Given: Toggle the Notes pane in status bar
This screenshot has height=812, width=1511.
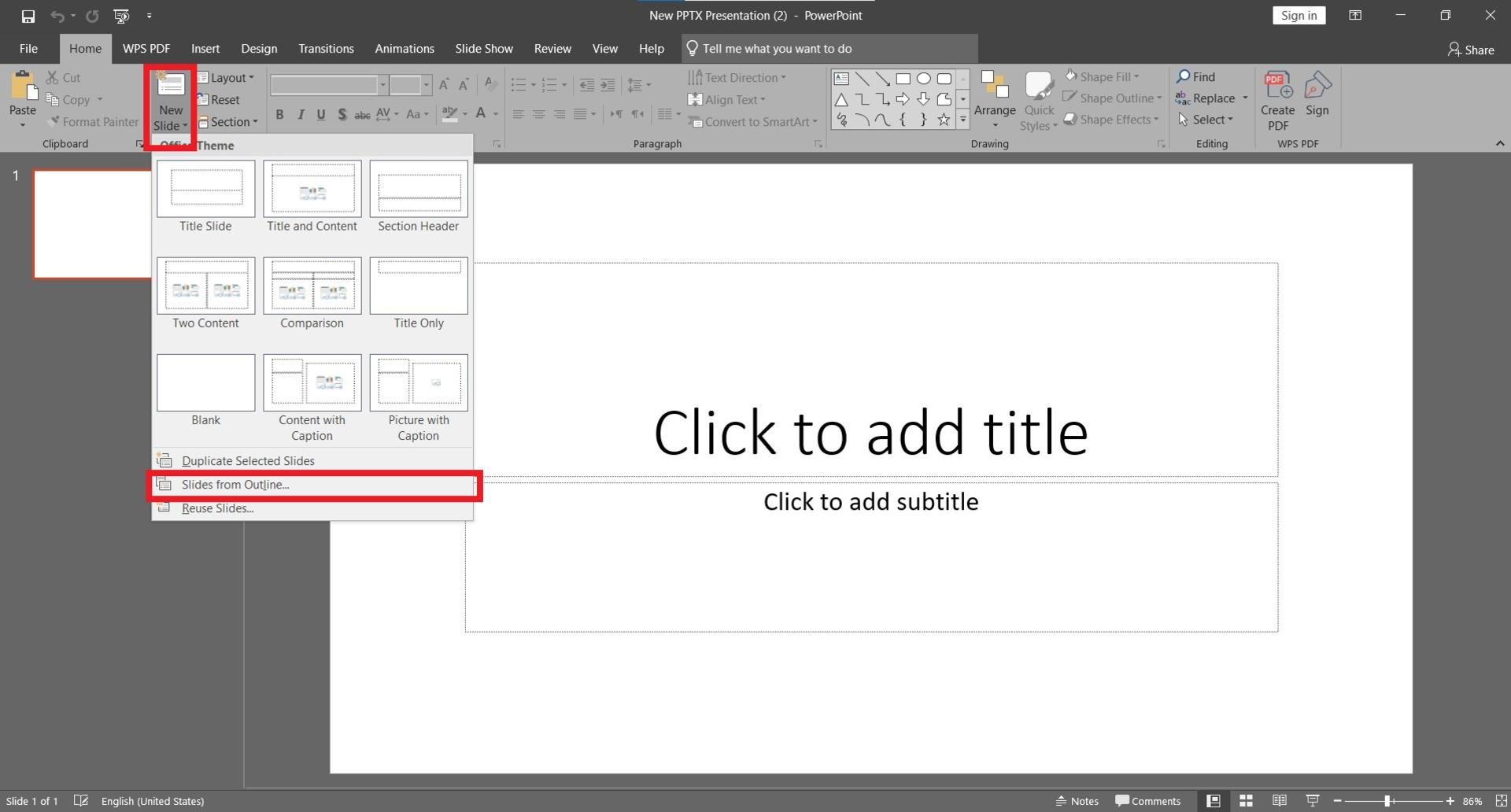Looking at the screenshot, I should (x=1077, y=800).
